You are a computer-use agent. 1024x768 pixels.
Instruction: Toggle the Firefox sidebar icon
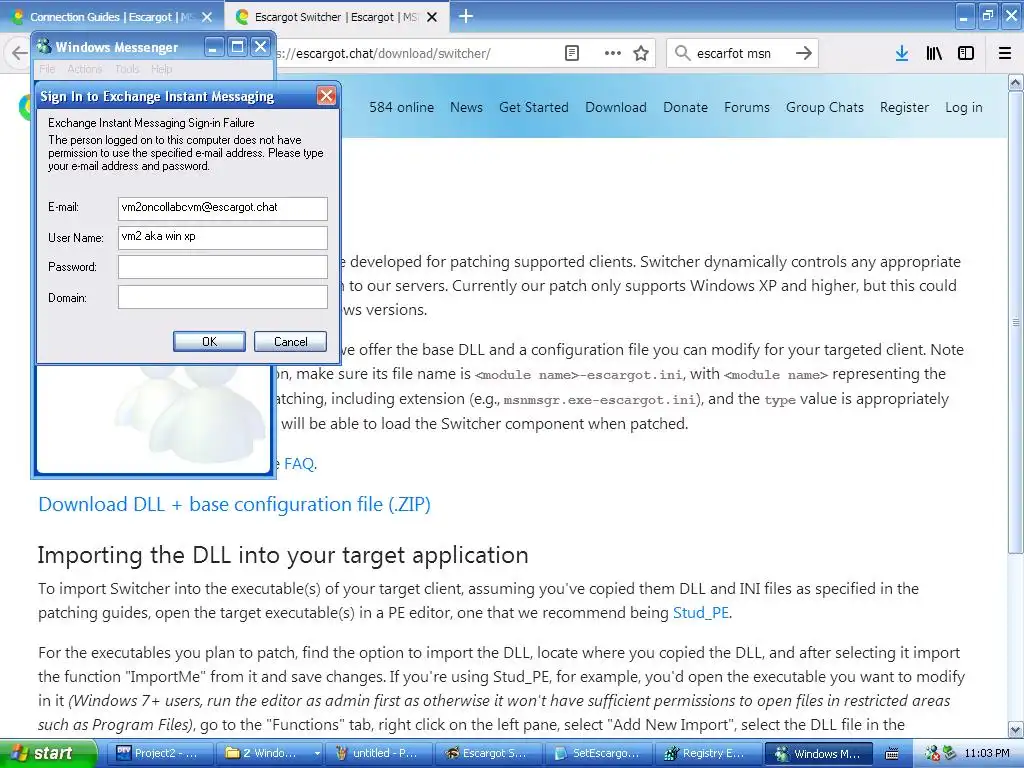click(x=966, y=53)
